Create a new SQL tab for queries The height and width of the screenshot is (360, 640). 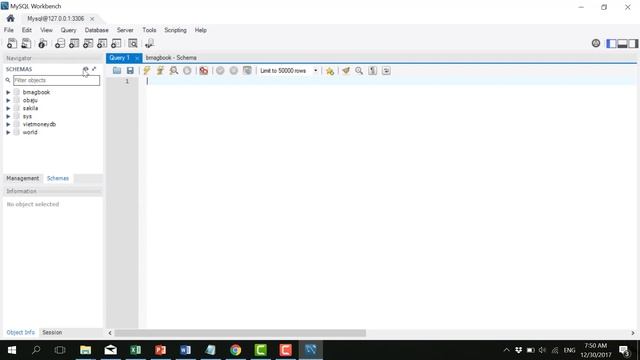12,43
